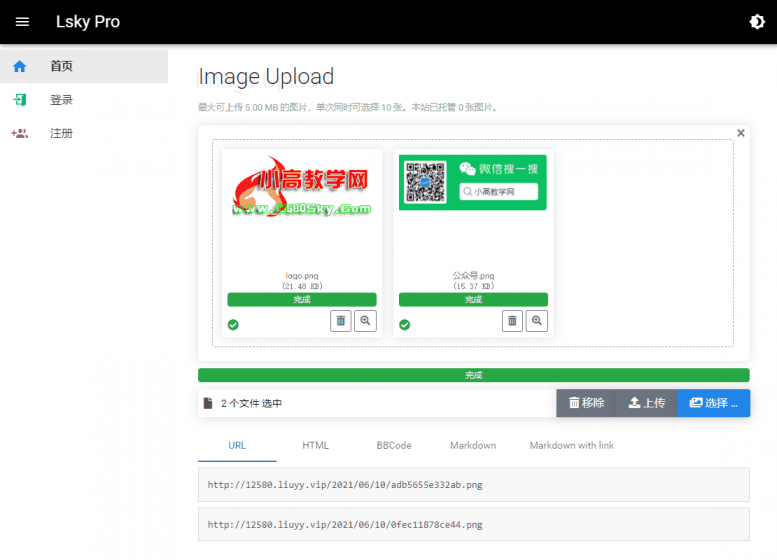Switch to the URL tab

tap(237, 446)
